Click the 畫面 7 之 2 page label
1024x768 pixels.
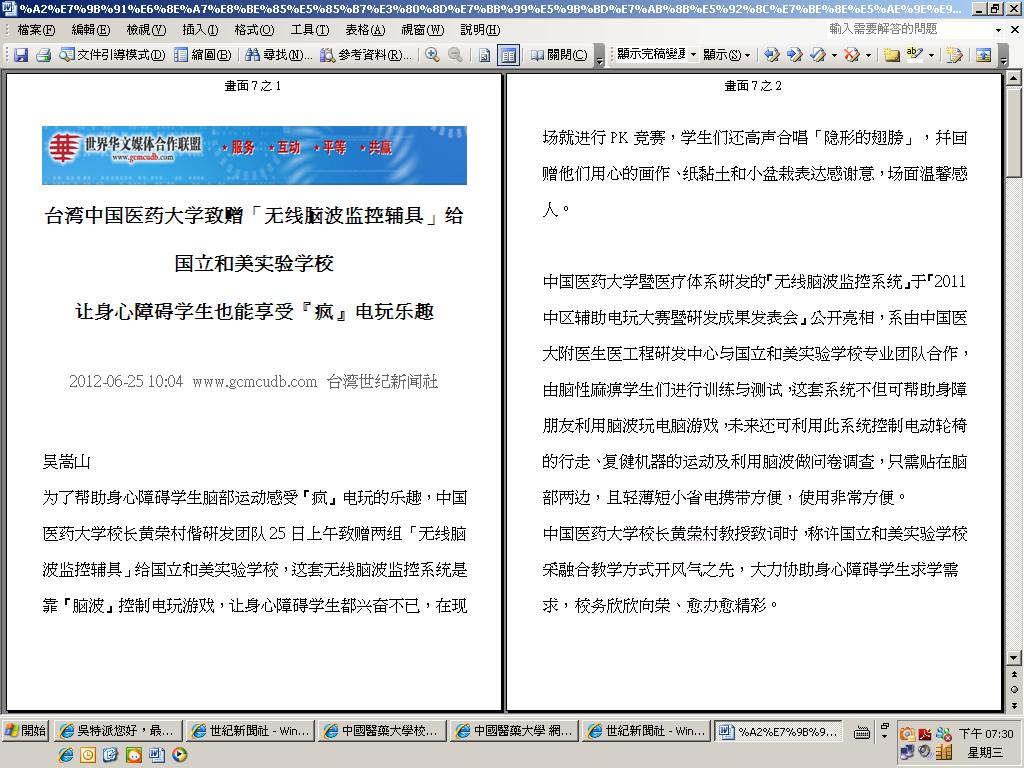point(753,86)
